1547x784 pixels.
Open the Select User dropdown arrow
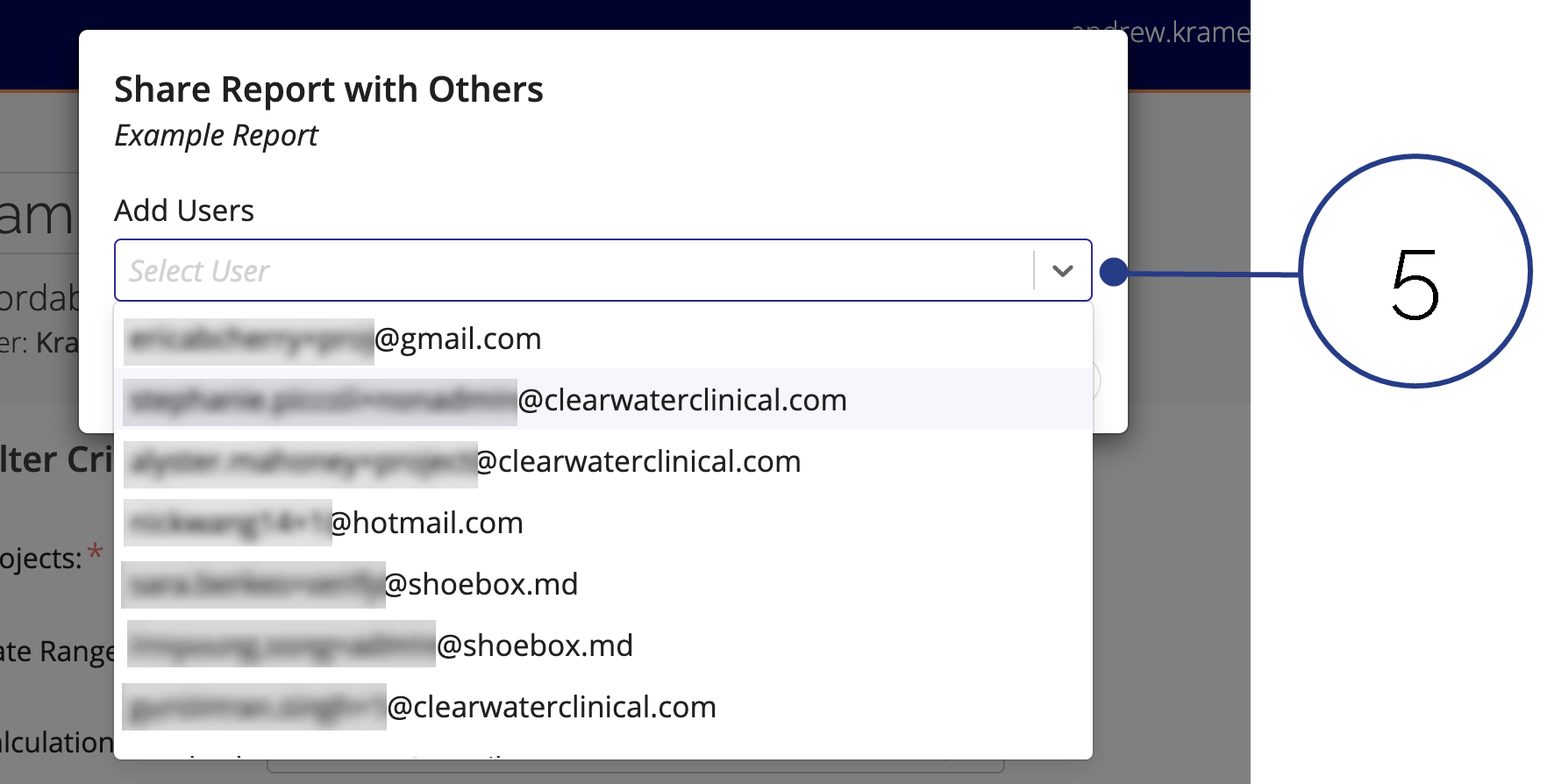coord(1063,271)
